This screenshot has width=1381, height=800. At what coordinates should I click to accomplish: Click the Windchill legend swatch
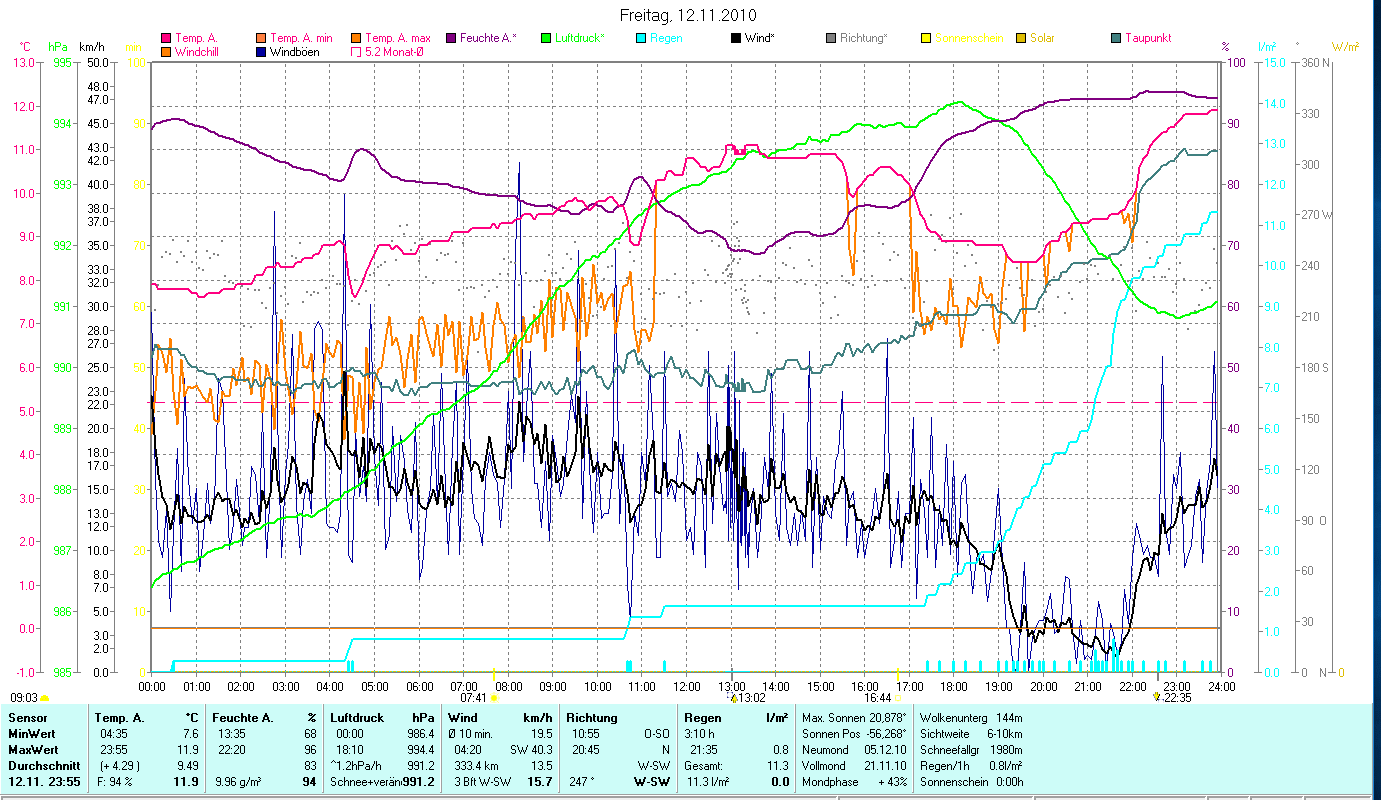[x=166, y=51]
